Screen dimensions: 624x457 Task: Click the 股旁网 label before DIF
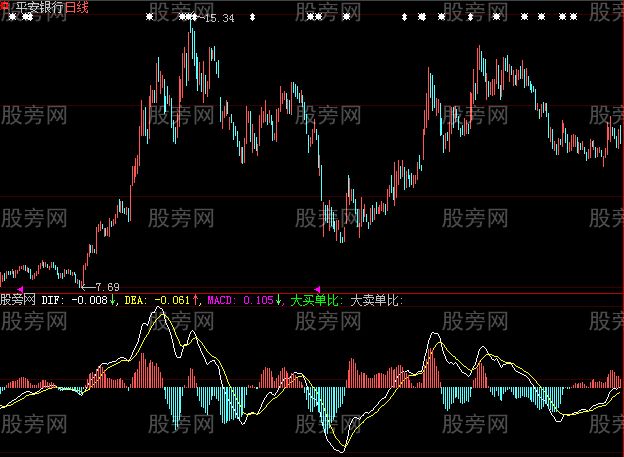(18, 300)
